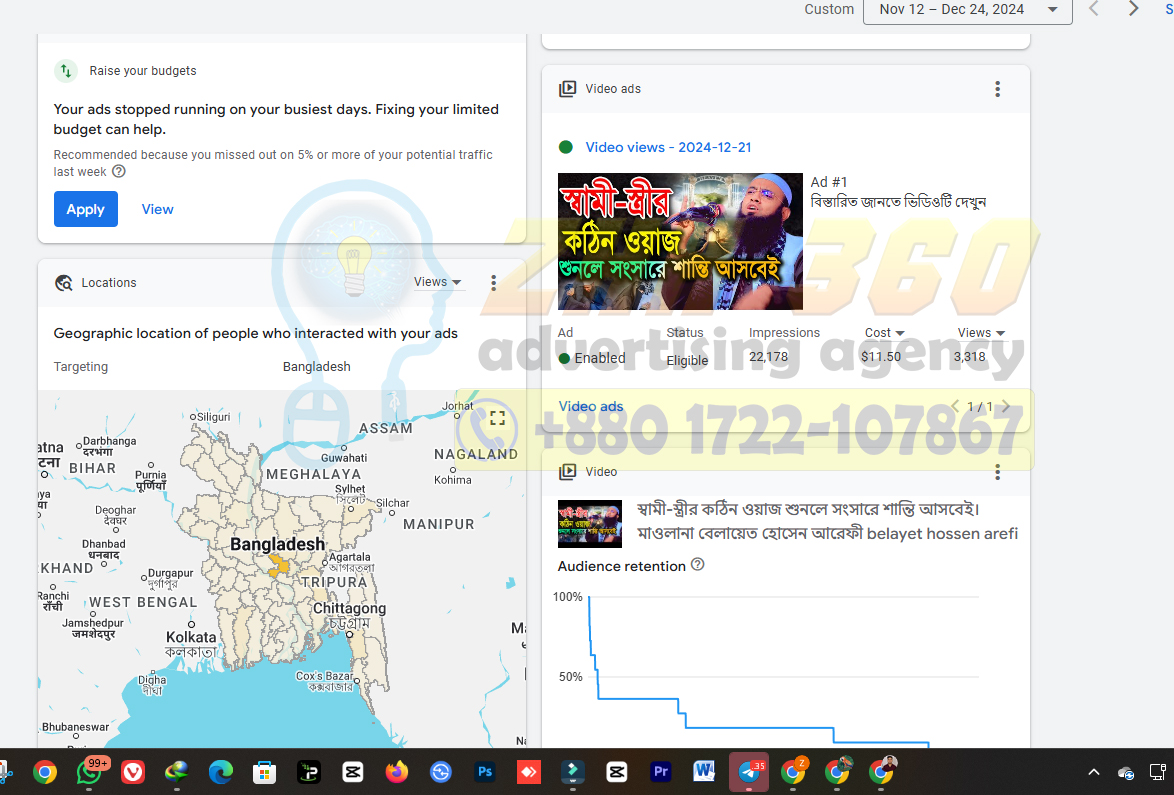Open the Video ads card three-dot menu

pos(997,89)
